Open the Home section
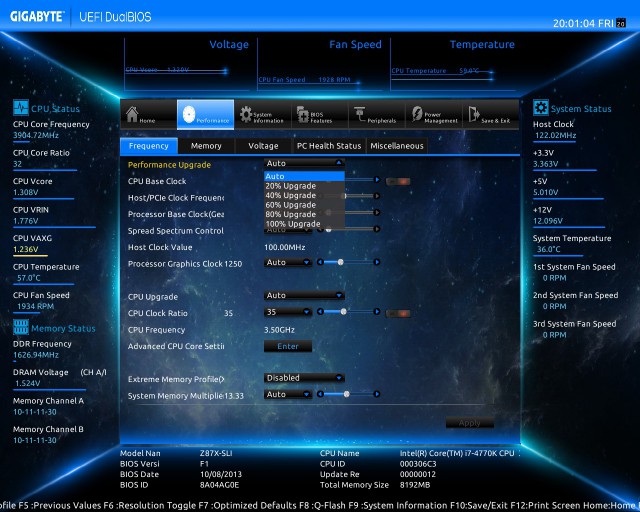The image size is (640, 512). coord(149,115)
